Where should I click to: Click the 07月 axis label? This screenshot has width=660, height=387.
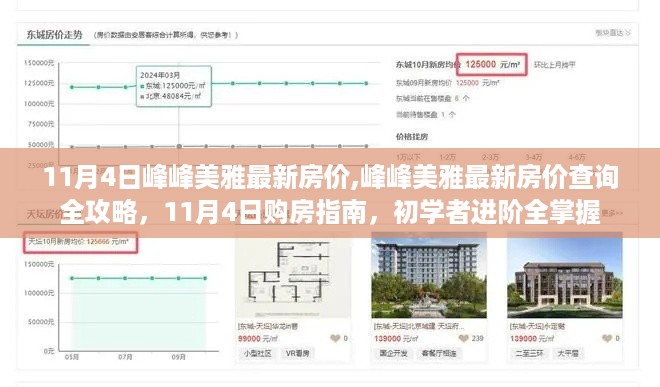click(125, 357)
